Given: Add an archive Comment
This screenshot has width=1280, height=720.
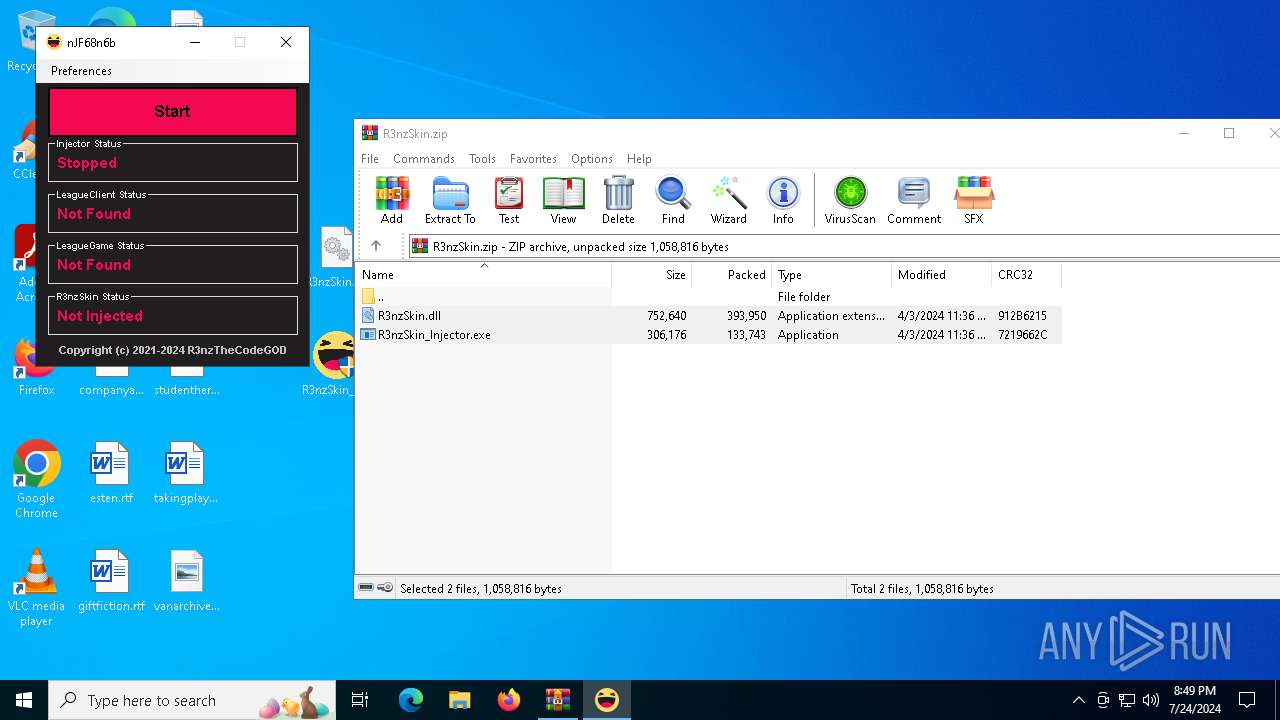Looking at the screenshot, I should tap(914, 200).
